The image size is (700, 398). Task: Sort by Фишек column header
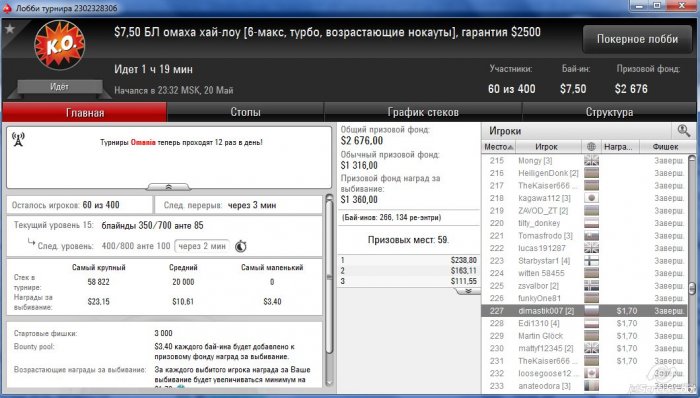(x=665, y=146)
